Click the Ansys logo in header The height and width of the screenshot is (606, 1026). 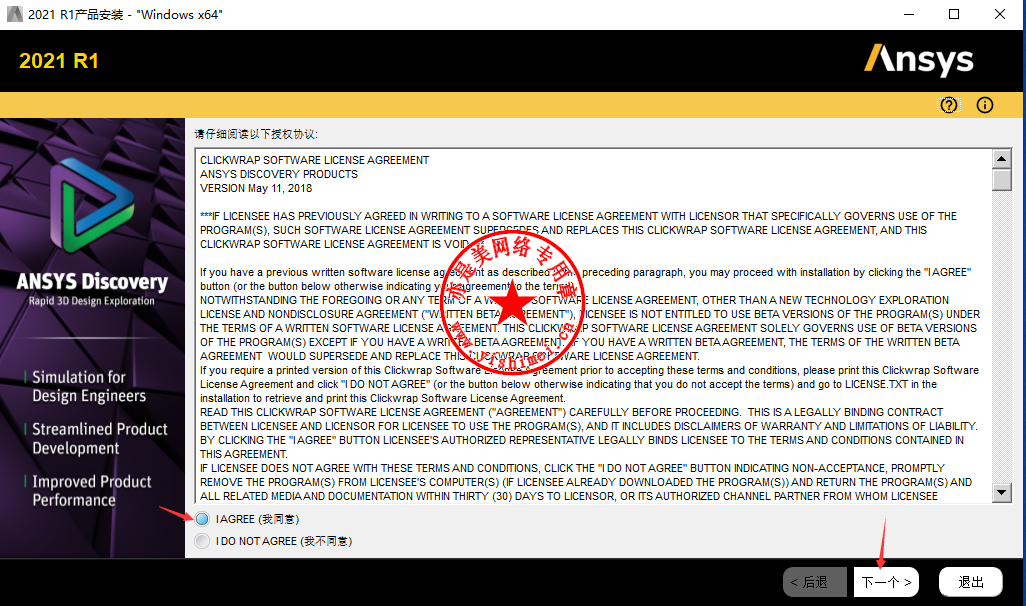click(919, 60)
